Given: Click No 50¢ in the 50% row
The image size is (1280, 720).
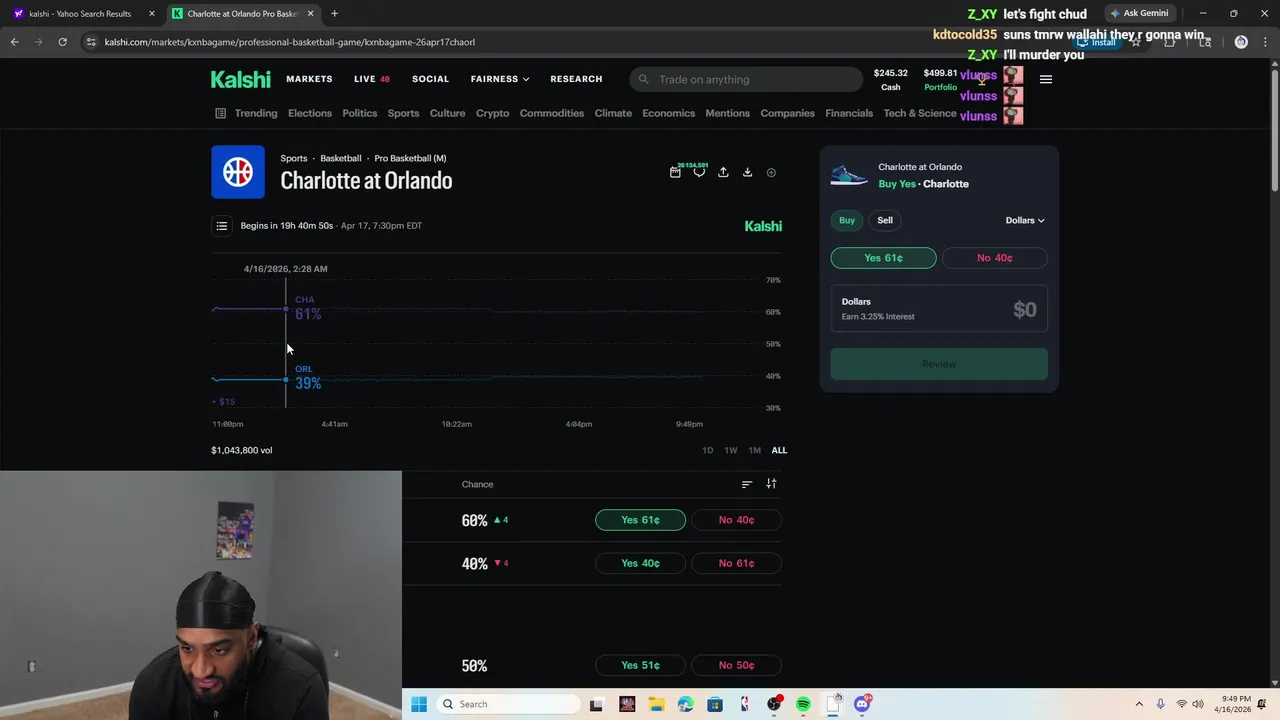Looking at the screenshot, I should 736,665.
